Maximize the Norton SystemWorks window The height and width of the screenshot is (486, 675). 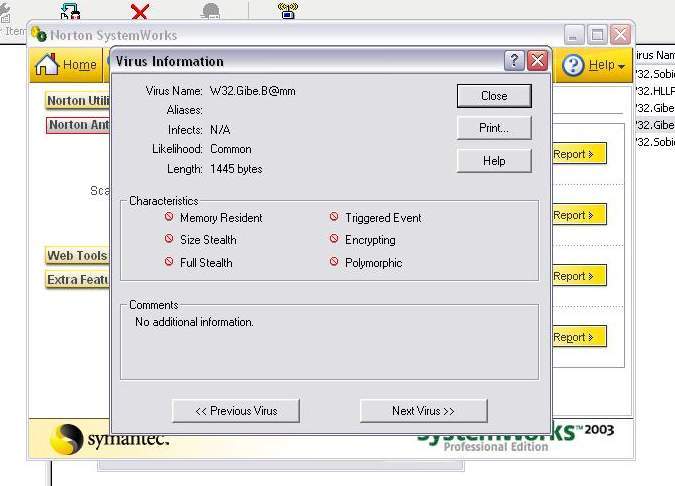(x=597, y=35)
